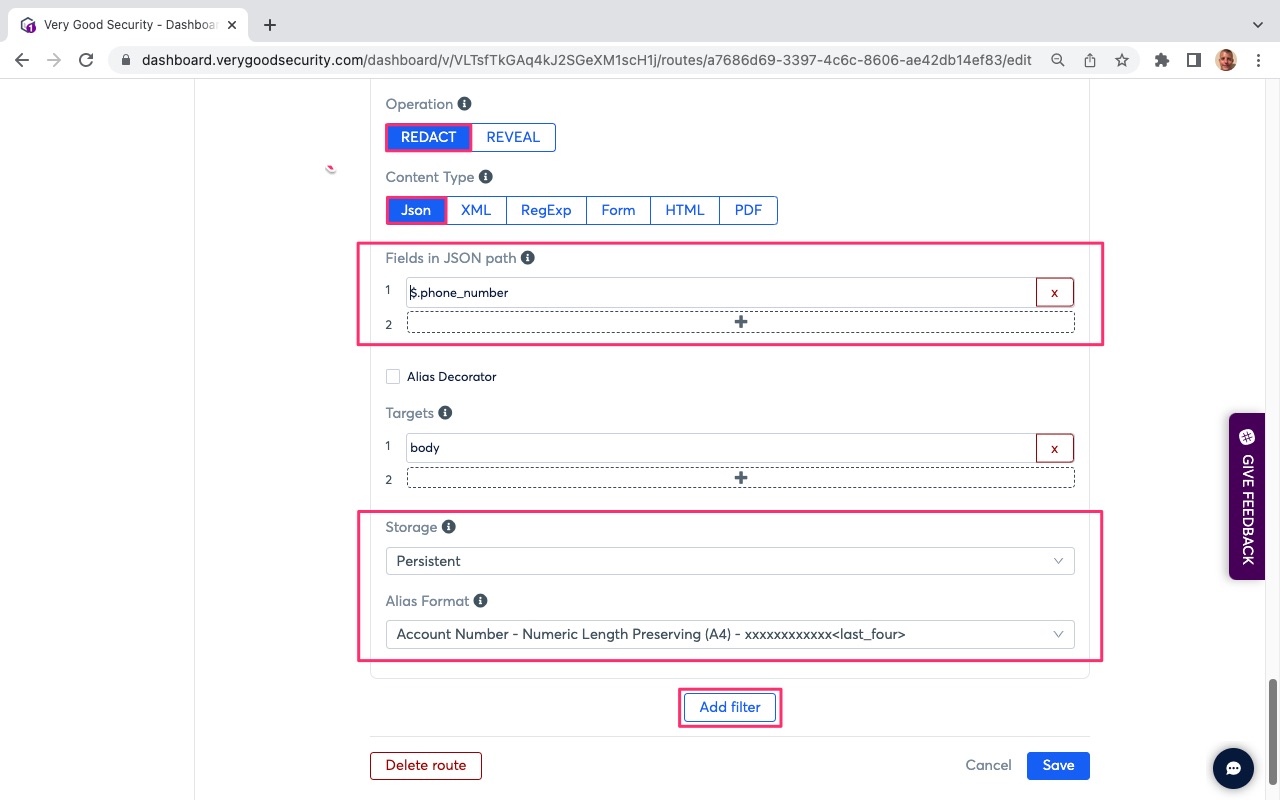Click the browser forward arrow

(54, 60)
